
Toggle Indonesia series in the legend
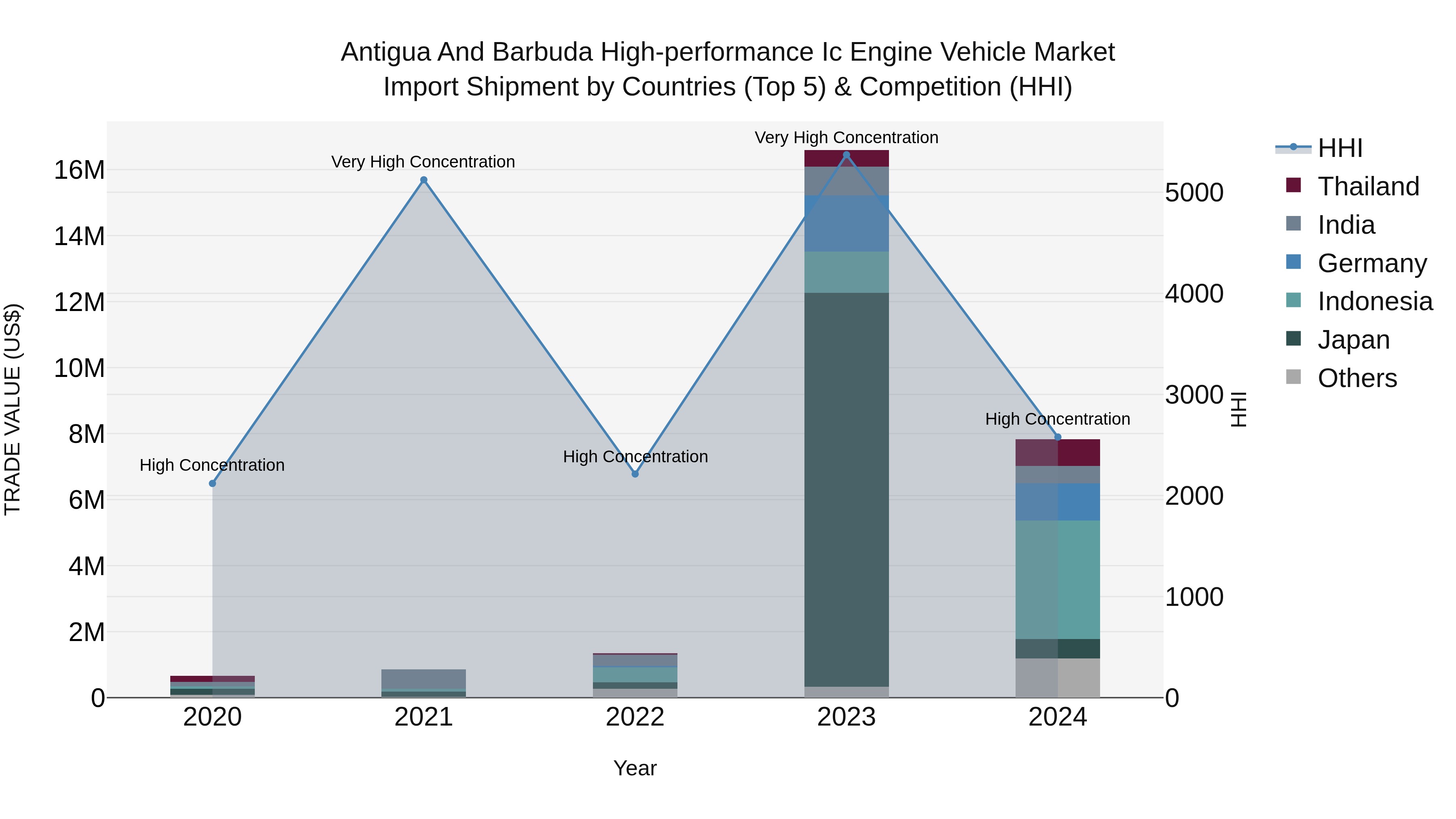click(1359, 301)
